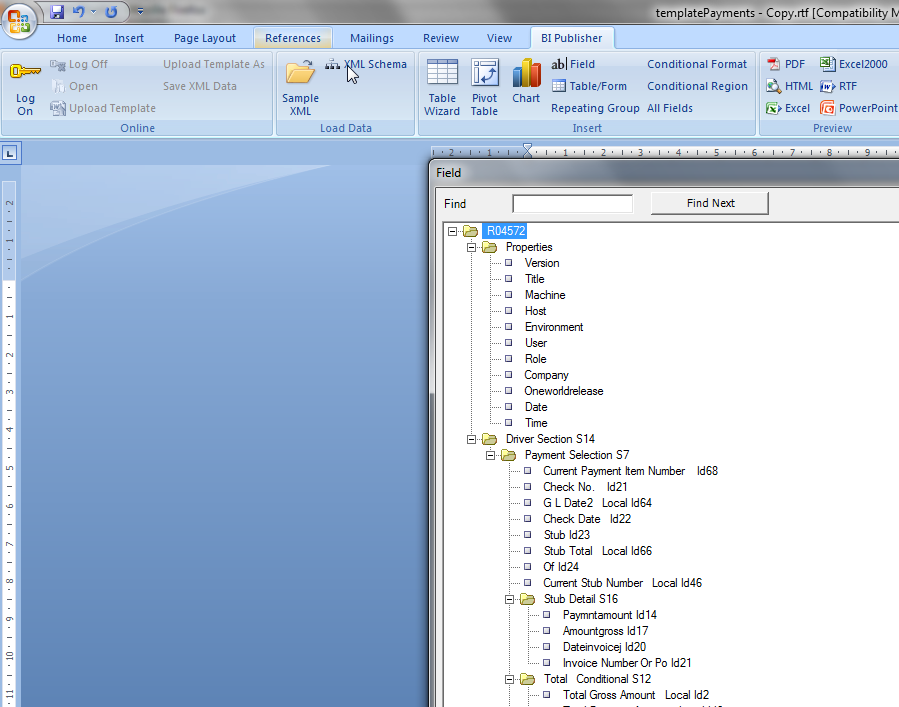
Task: Open the Insert ribbon tab
Action: 129,38
